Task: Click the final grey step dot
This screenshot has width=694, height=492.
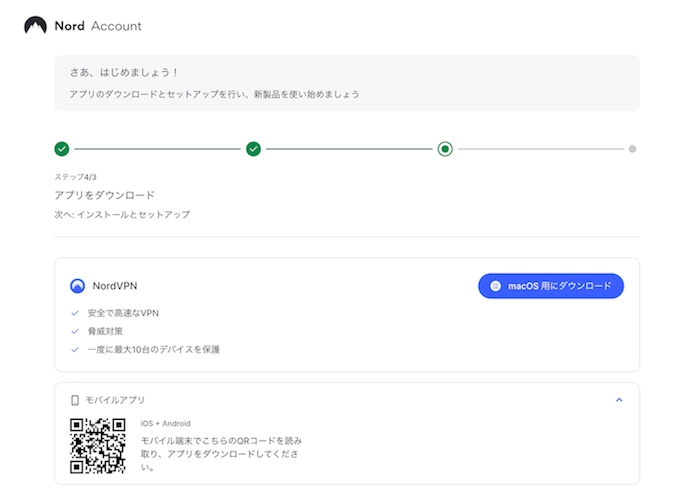Action: [632, 149]
